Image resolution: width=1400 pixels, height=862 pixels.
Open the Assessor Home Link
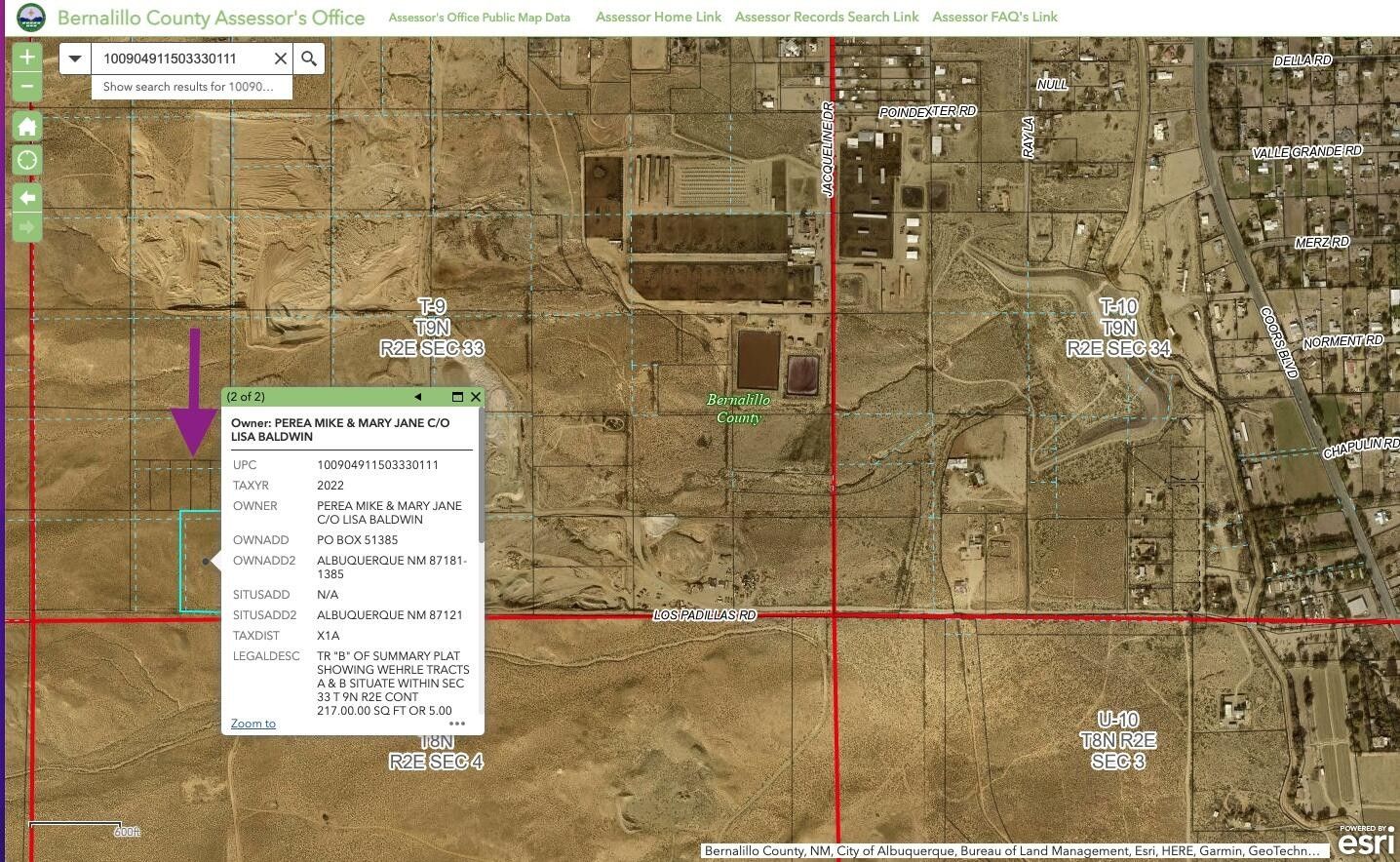click(x=658, y=17)
